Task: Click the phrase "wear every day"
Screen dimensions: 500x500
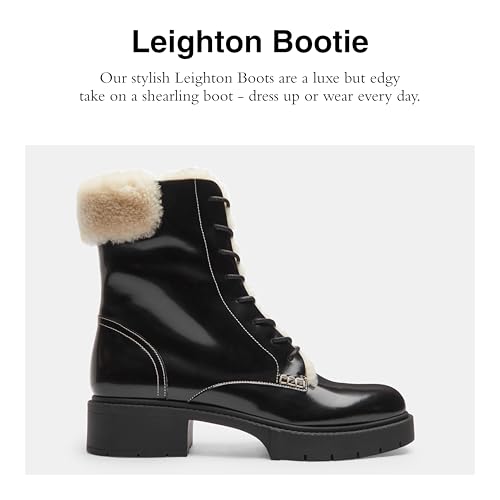Action: (x=371, y=97)
